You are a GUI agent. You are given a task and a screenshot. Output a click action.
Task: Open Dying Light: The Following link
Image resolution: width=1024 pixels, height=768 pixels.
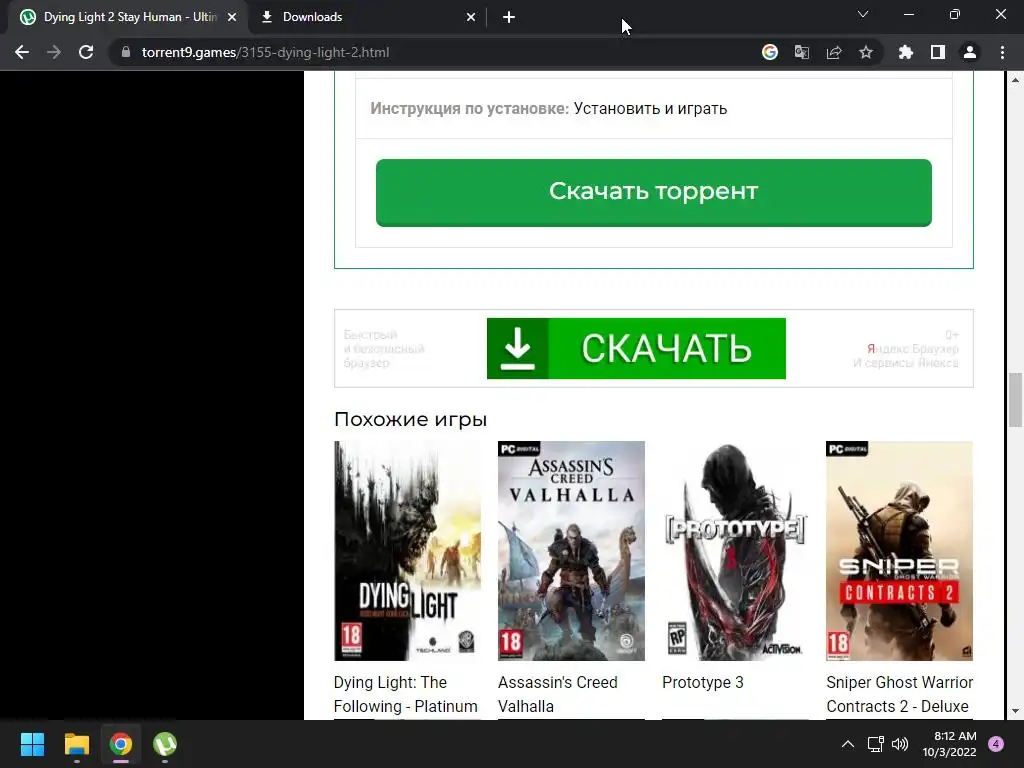pos(406,694)
